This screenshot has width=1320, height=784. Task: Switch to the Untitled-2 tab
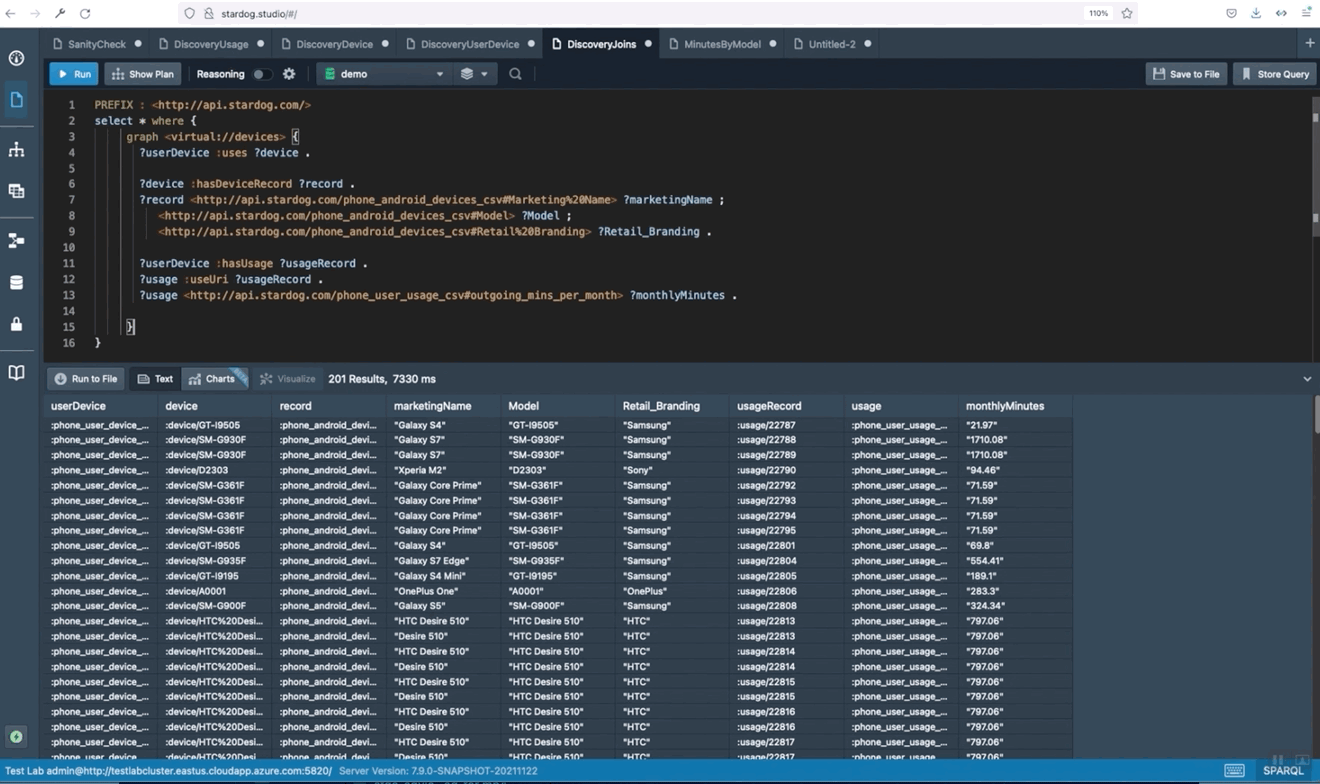[832, 44]
